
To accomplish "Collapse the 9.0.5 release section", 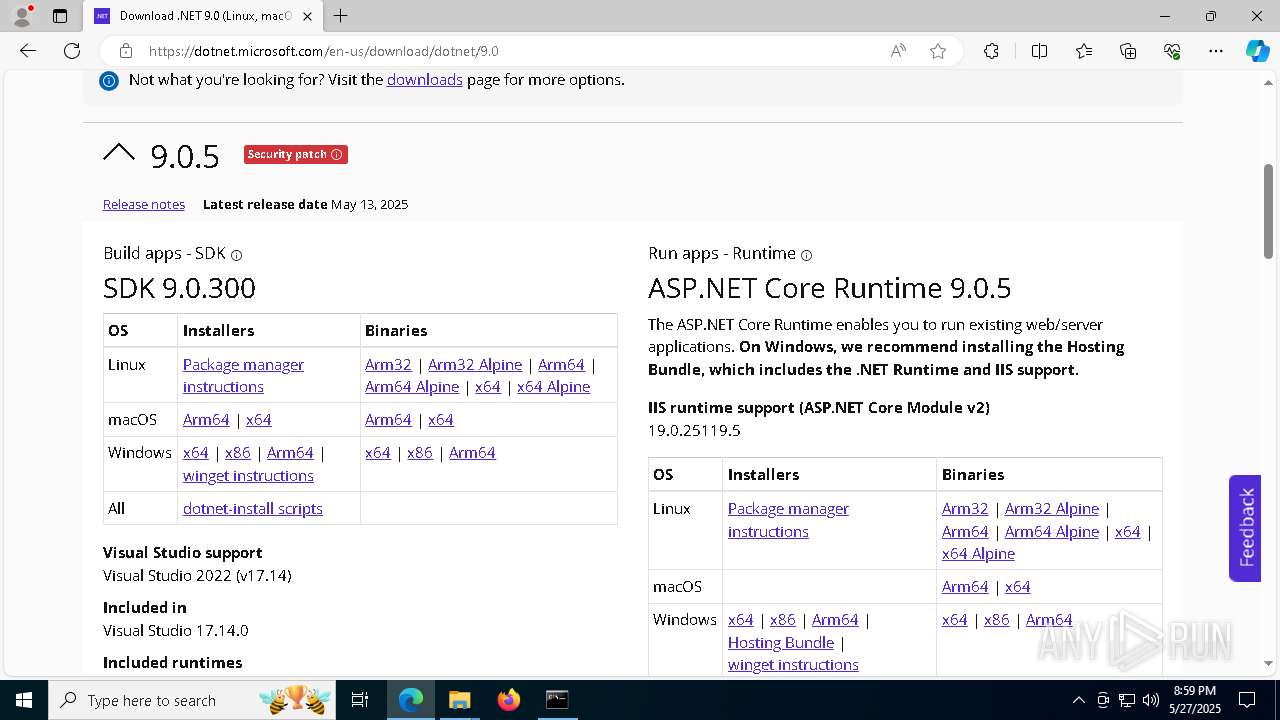I will (x=119, y=154).
